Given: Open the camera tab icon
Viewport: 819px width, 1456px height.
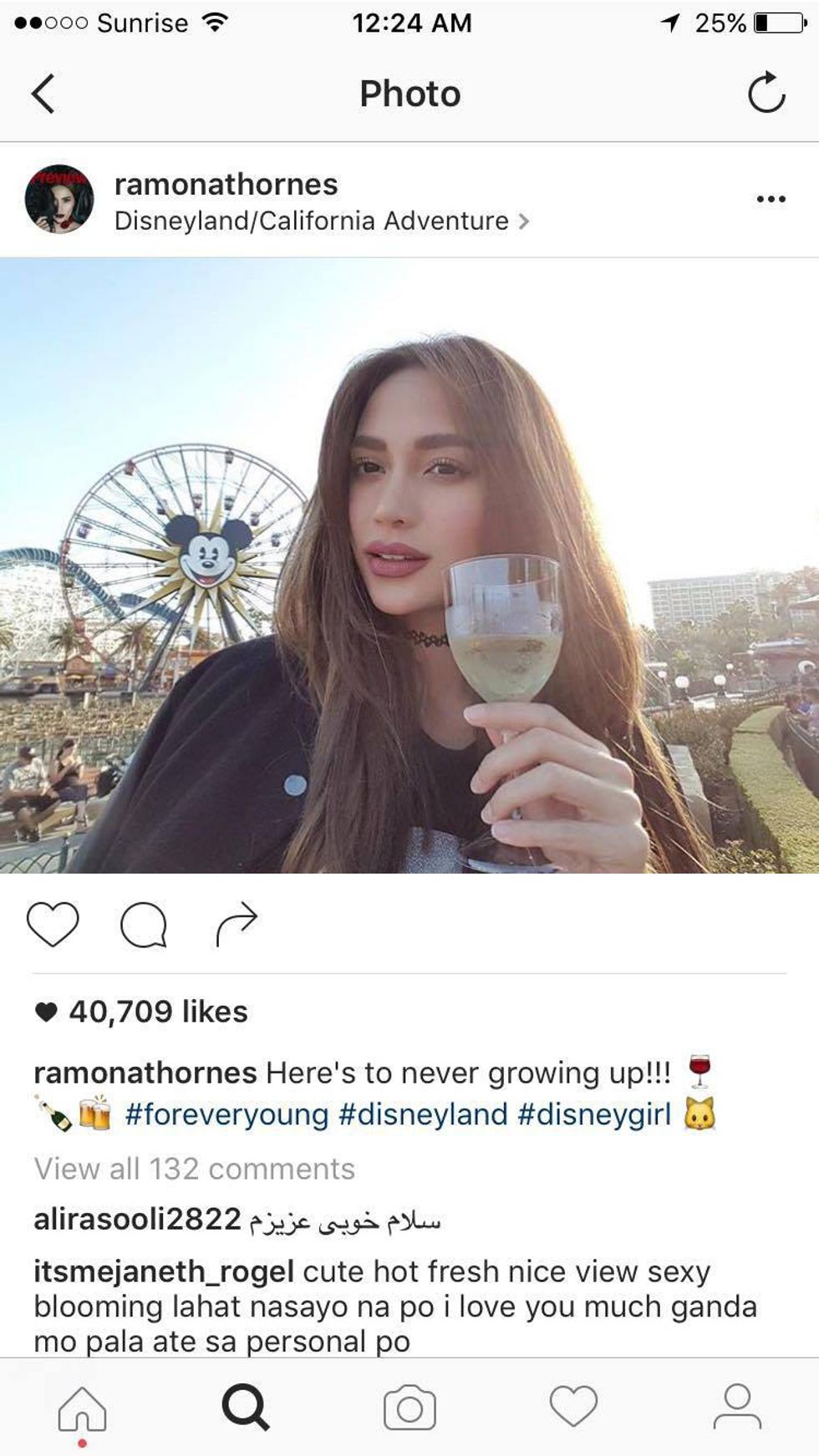Looking at the screenshot, I should tap(409, 1408).
